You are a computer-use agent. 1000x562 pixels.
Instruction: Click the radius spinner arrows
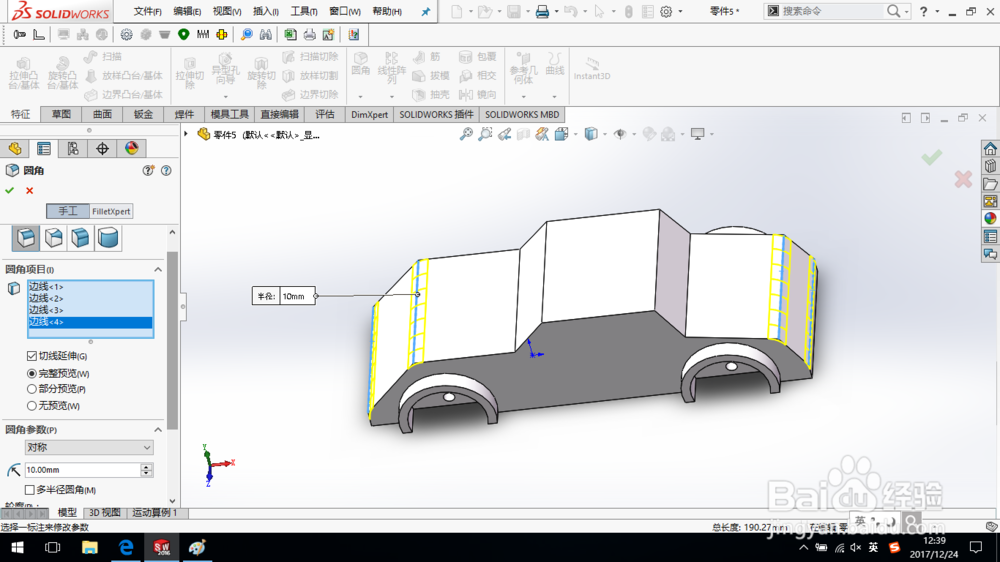(x=147, y=470)
